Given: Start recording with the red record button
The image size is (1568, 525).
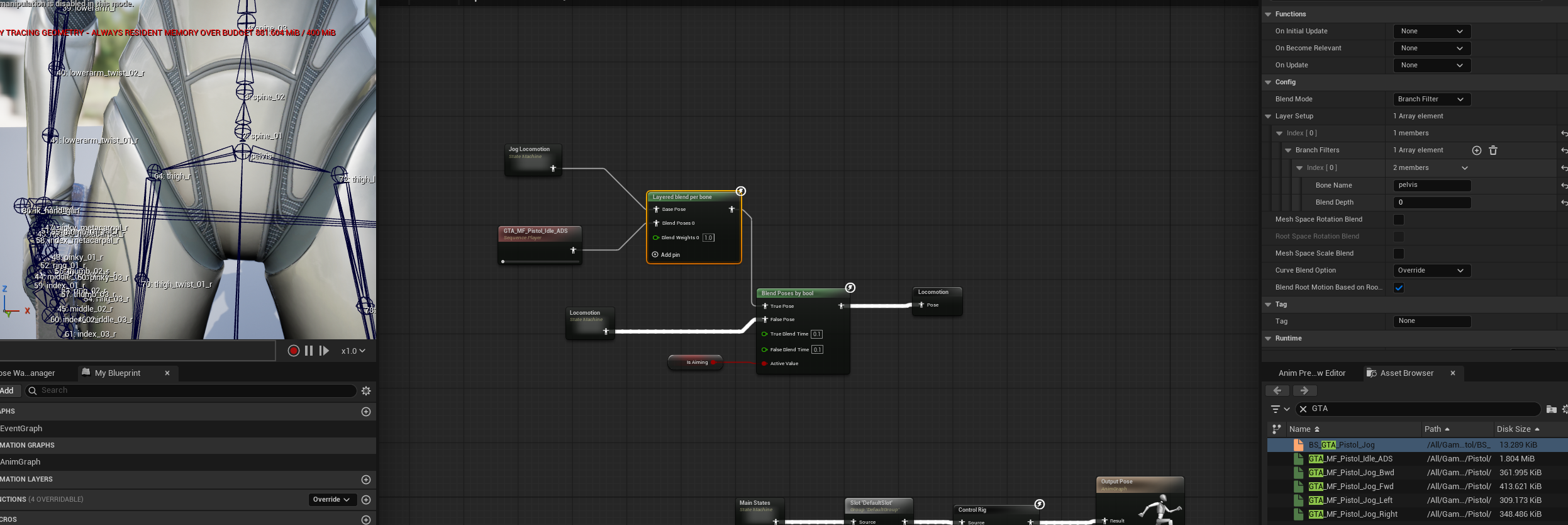Looking at the screenshot, I should (x=293, y=351).
